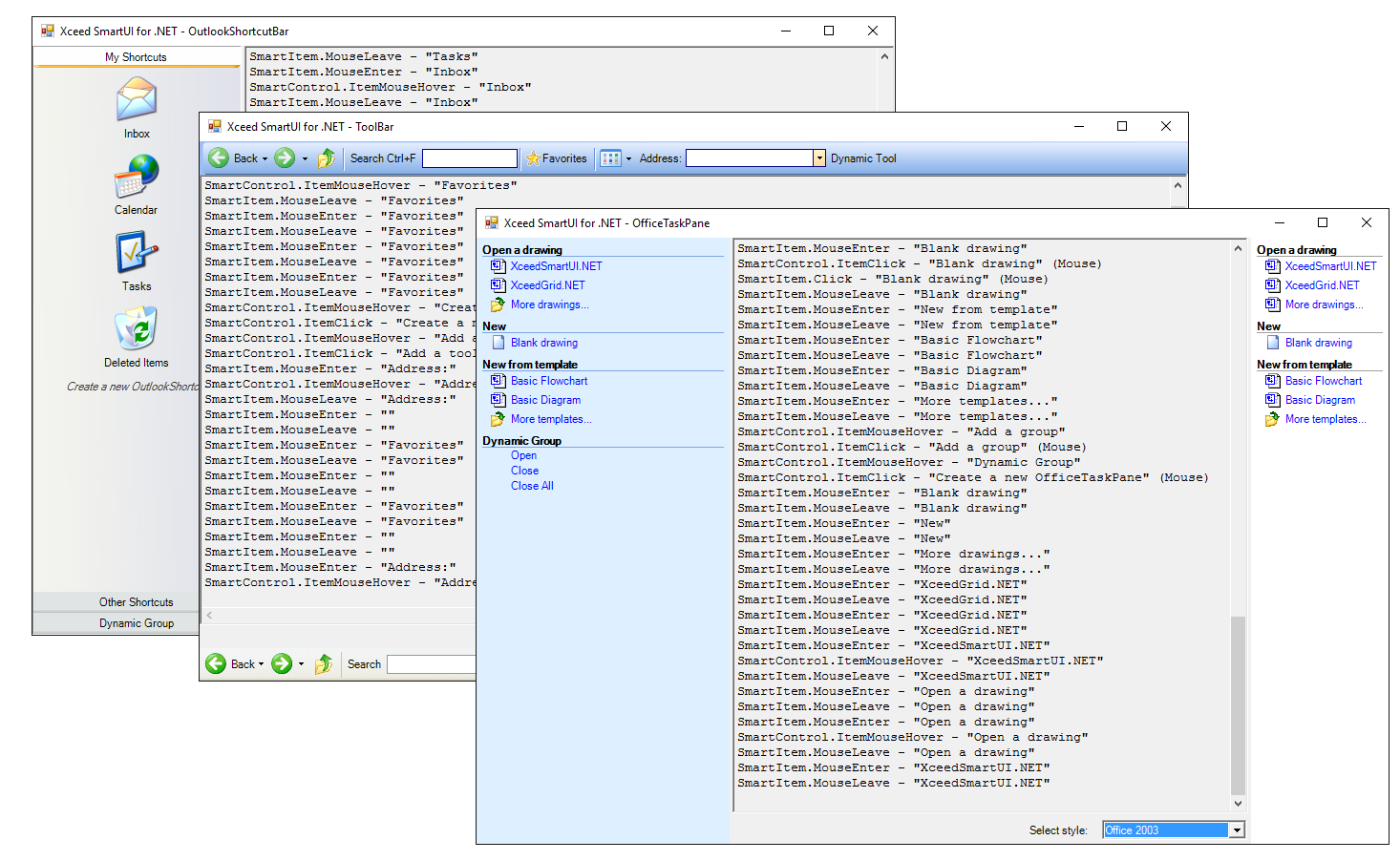Click the Up folder icon in top toolbar
The image size is (1400, 861).
[327, 158]
